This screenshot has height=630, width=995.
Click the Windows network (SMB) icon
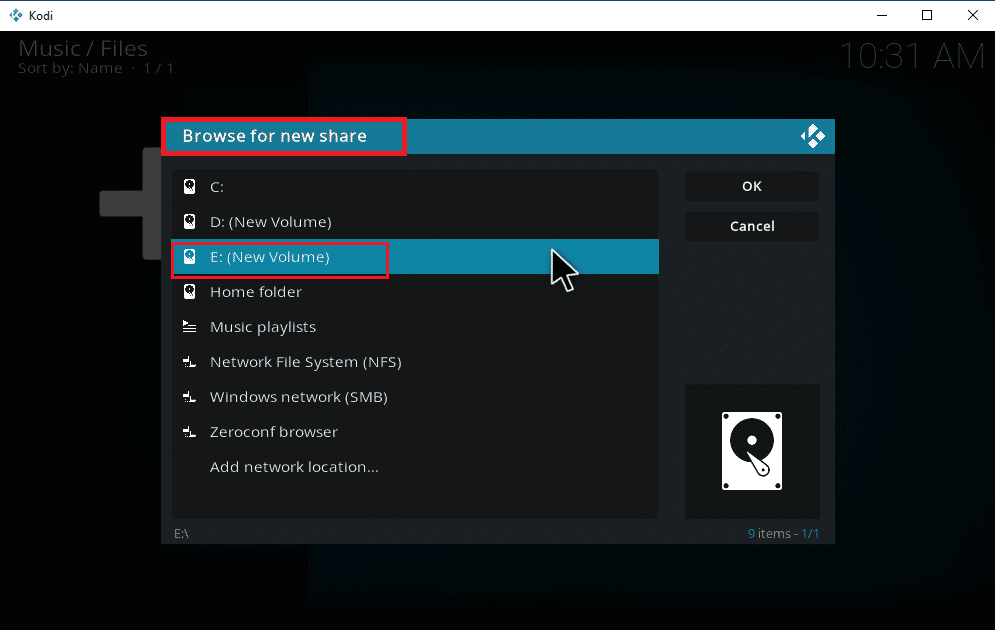click(190, 396)
